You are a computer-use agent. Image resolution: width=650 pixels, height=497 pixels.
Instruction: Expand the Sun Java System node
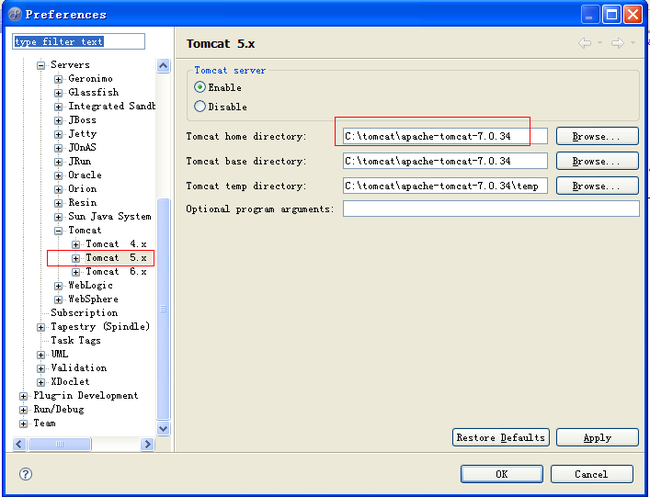tap(58, 217)
